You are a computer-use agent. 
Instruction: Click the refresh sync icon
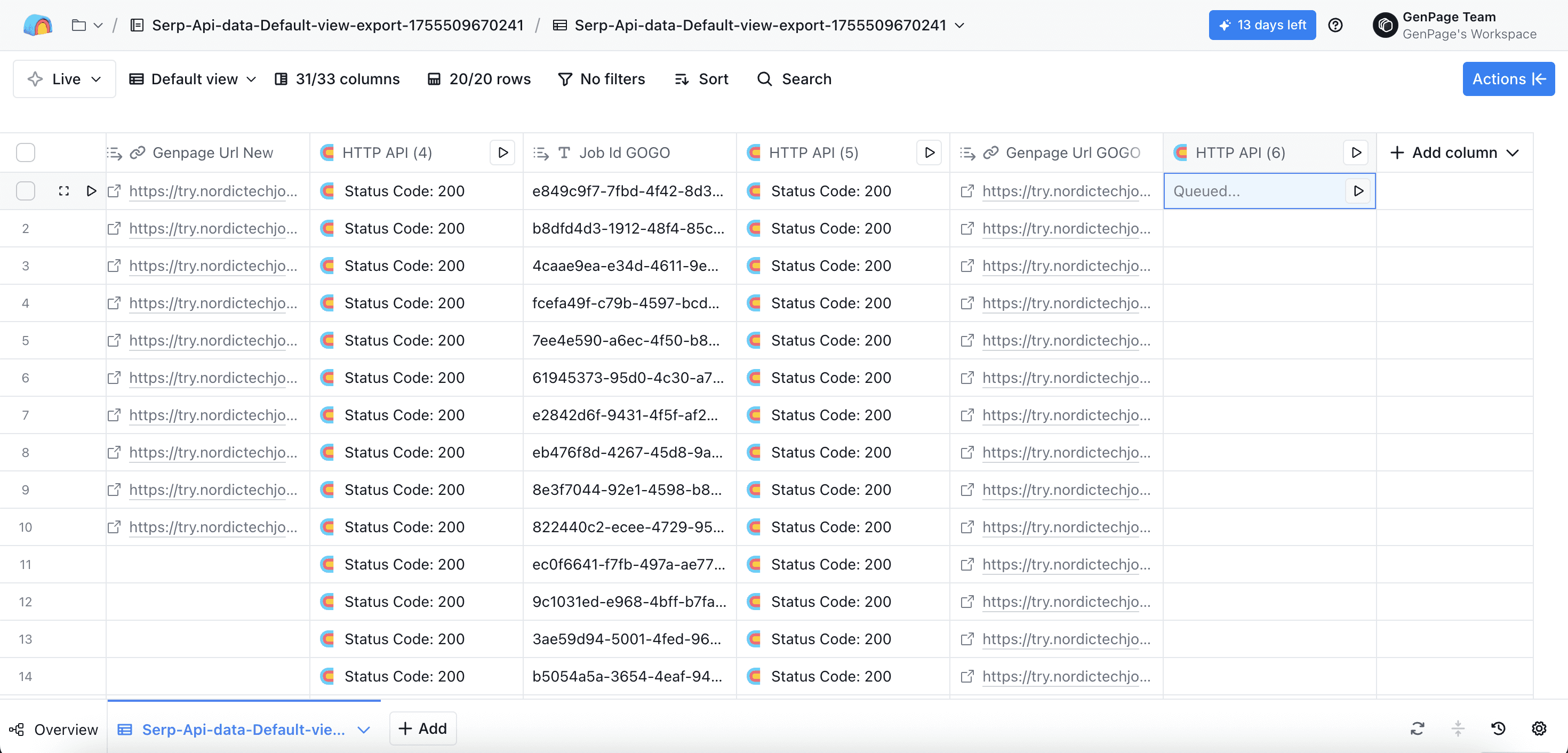coord(1417,728)
